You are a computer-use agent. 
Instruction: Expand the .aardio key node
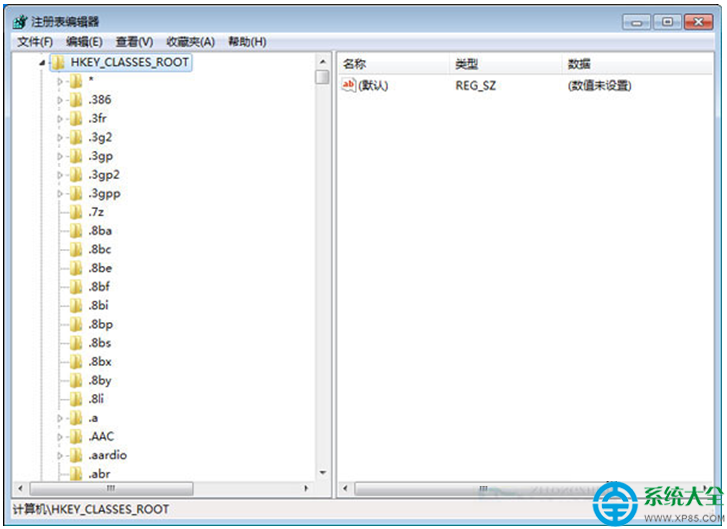(60, 456)
